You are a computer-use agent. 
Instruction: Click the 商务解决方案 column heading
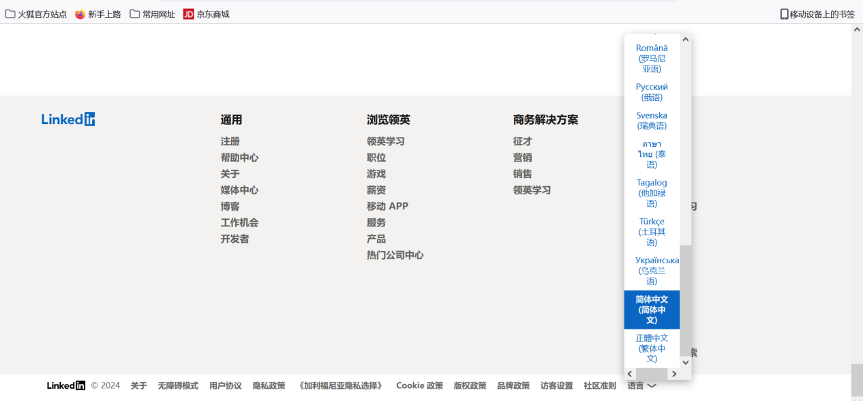click(x=546, y=119)
